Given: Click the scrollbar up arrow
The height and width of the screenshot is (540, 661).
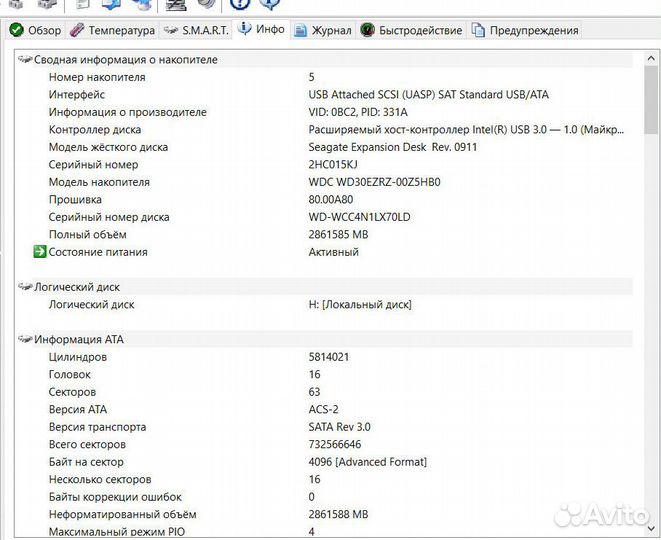Looking at the screenshot, I should click(x=651, y=59).
